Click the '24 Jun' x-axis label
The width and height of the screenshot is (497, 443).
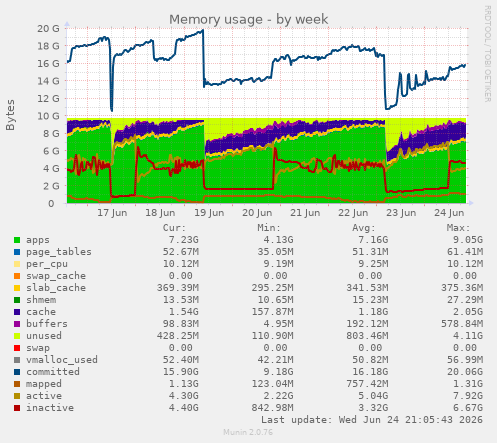tap(449, 213)
